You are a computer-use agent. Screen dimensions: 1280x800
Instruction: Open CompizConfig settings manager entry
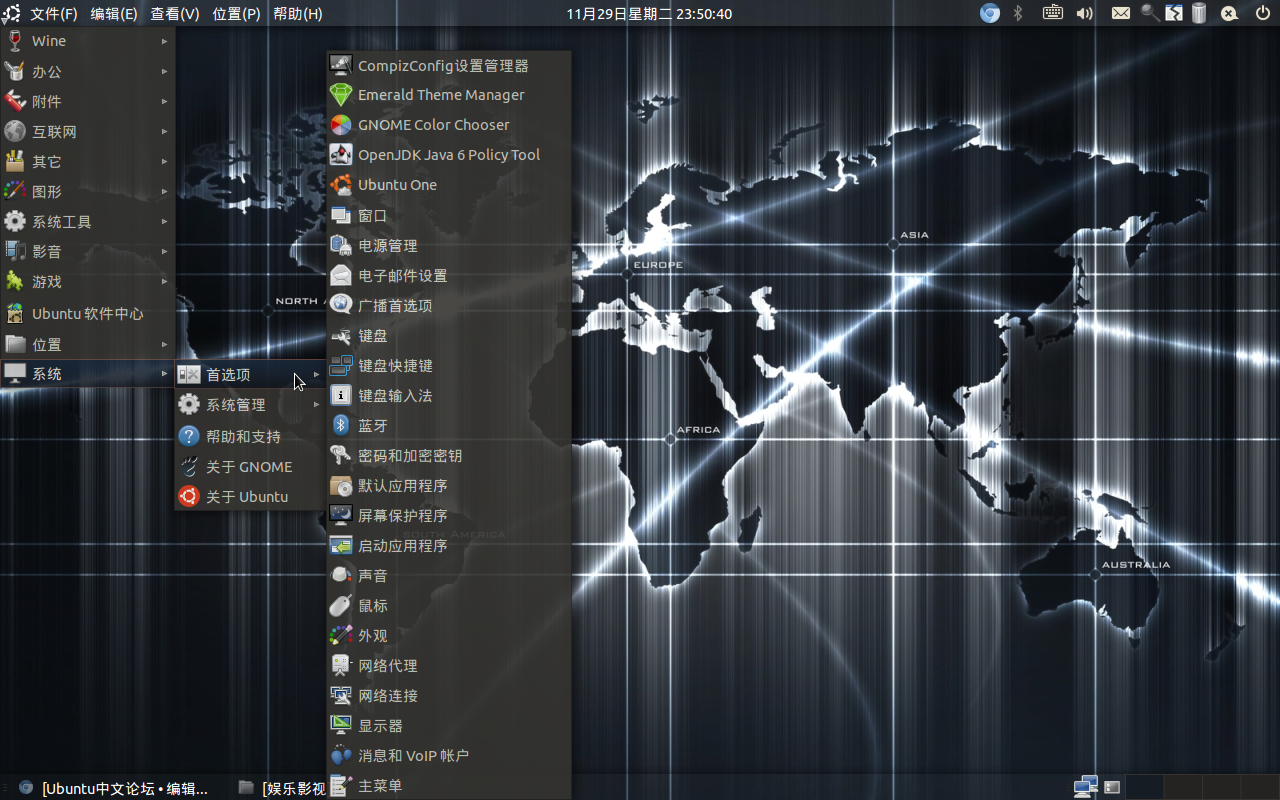coord(449,65)
